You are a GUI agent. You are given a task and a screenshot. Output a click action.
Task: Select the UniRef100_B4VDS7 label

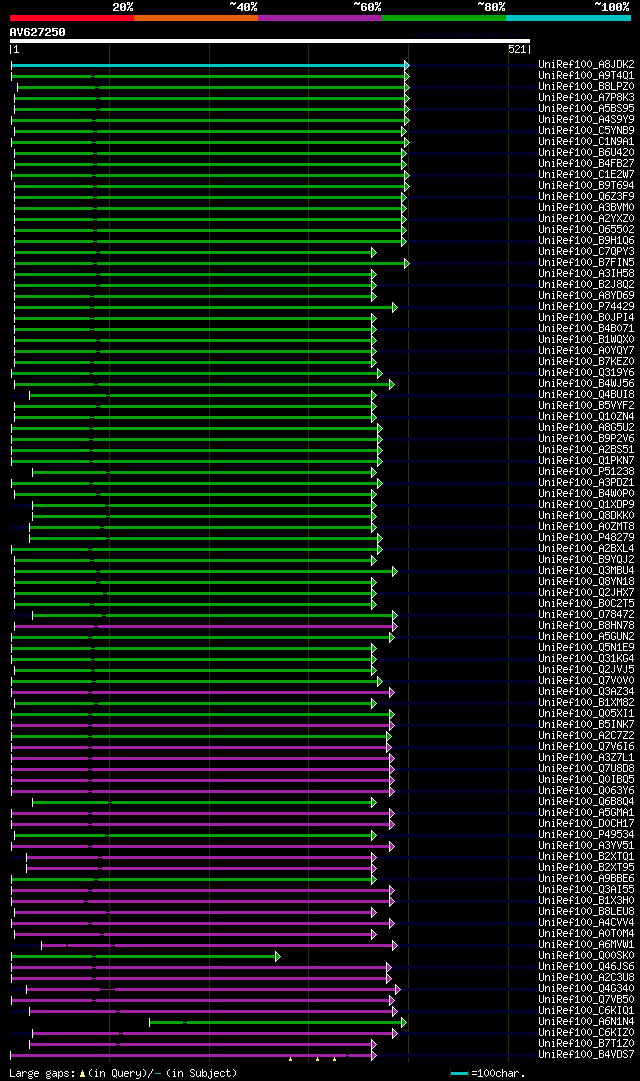coord(586,1055)
